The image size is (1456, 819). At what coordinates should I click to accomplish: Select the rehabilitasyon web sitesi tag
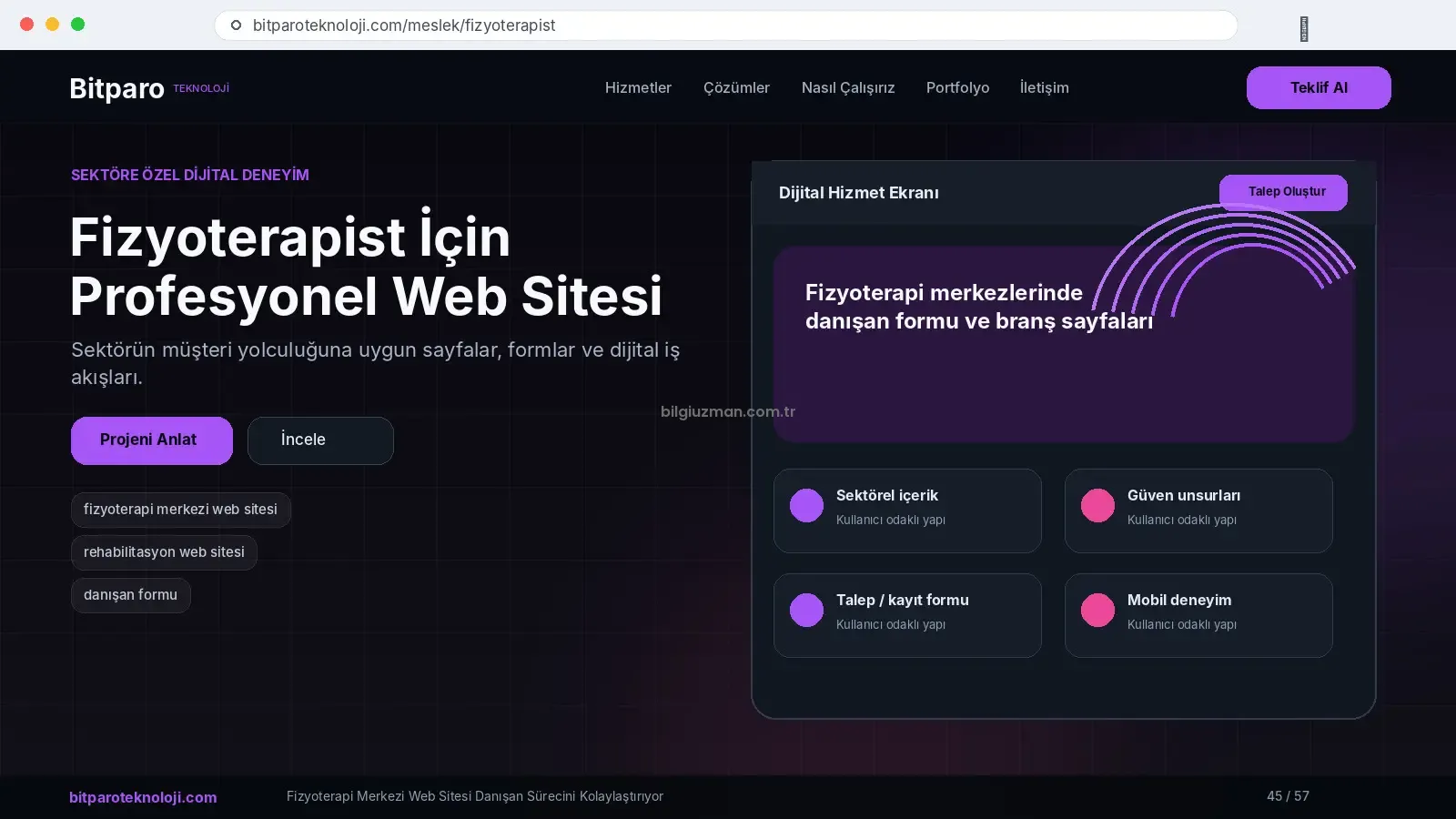pos(164,552)
